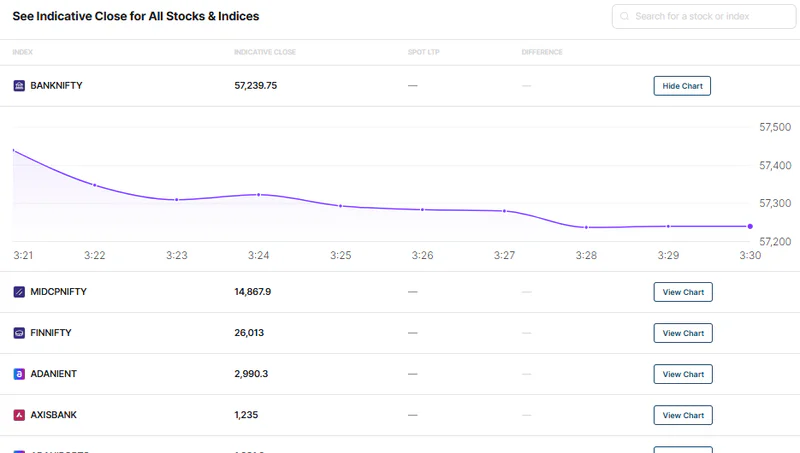Click the 3:22 chart data point
This screenshot has width=800, height=453.
click(95, 185)
